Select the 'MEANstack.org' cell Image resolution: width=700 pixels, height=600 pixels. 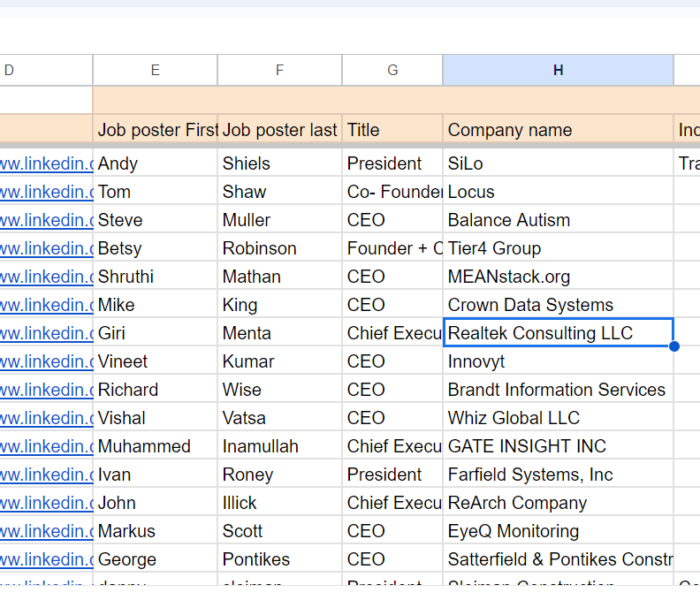point(558,276)
